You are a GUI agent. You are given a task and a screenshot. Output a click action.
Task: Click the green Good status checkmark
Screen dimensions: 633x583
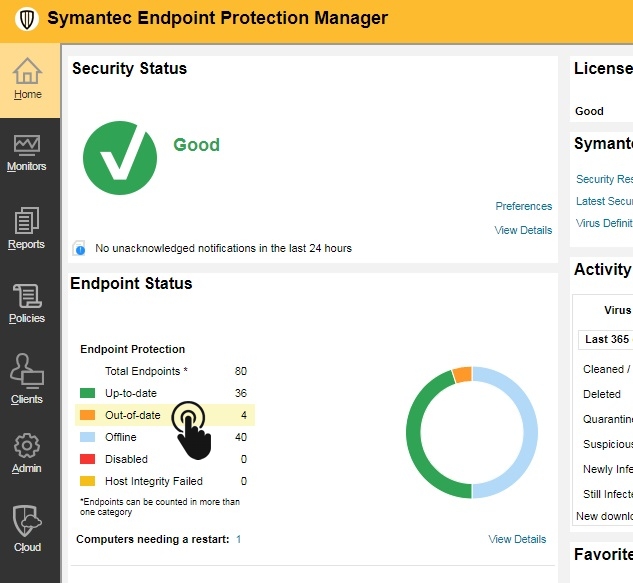click(x=120, y=158)
